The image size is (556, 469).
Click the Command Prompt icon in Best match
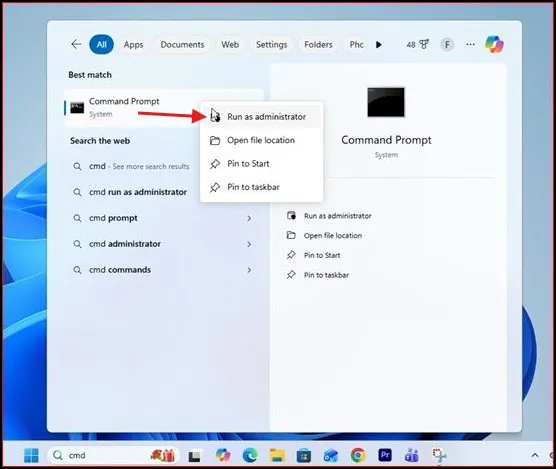tap(77, 107)
